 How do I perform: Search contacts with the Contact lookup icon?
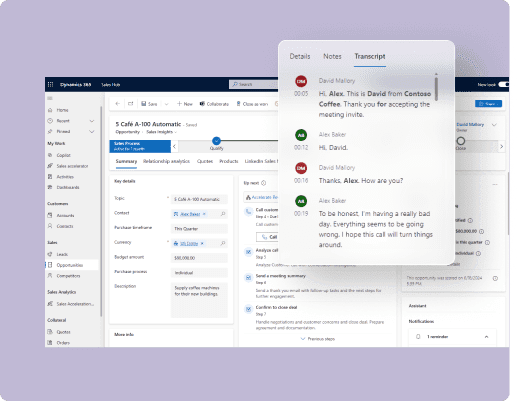223,214
